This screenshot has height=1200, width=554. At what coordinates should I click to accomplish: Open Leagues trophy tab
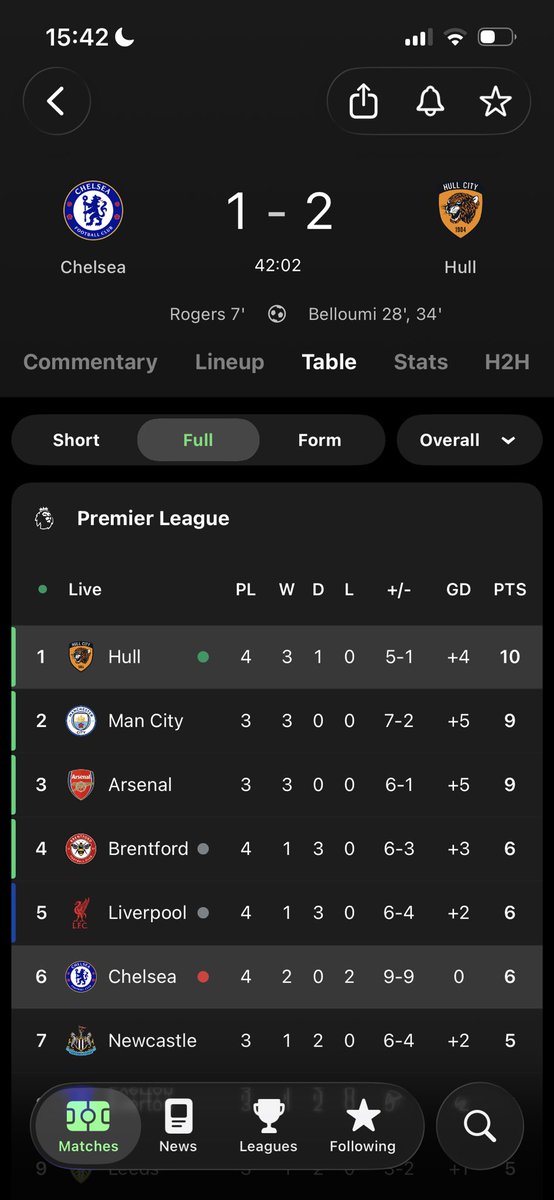268,1126
